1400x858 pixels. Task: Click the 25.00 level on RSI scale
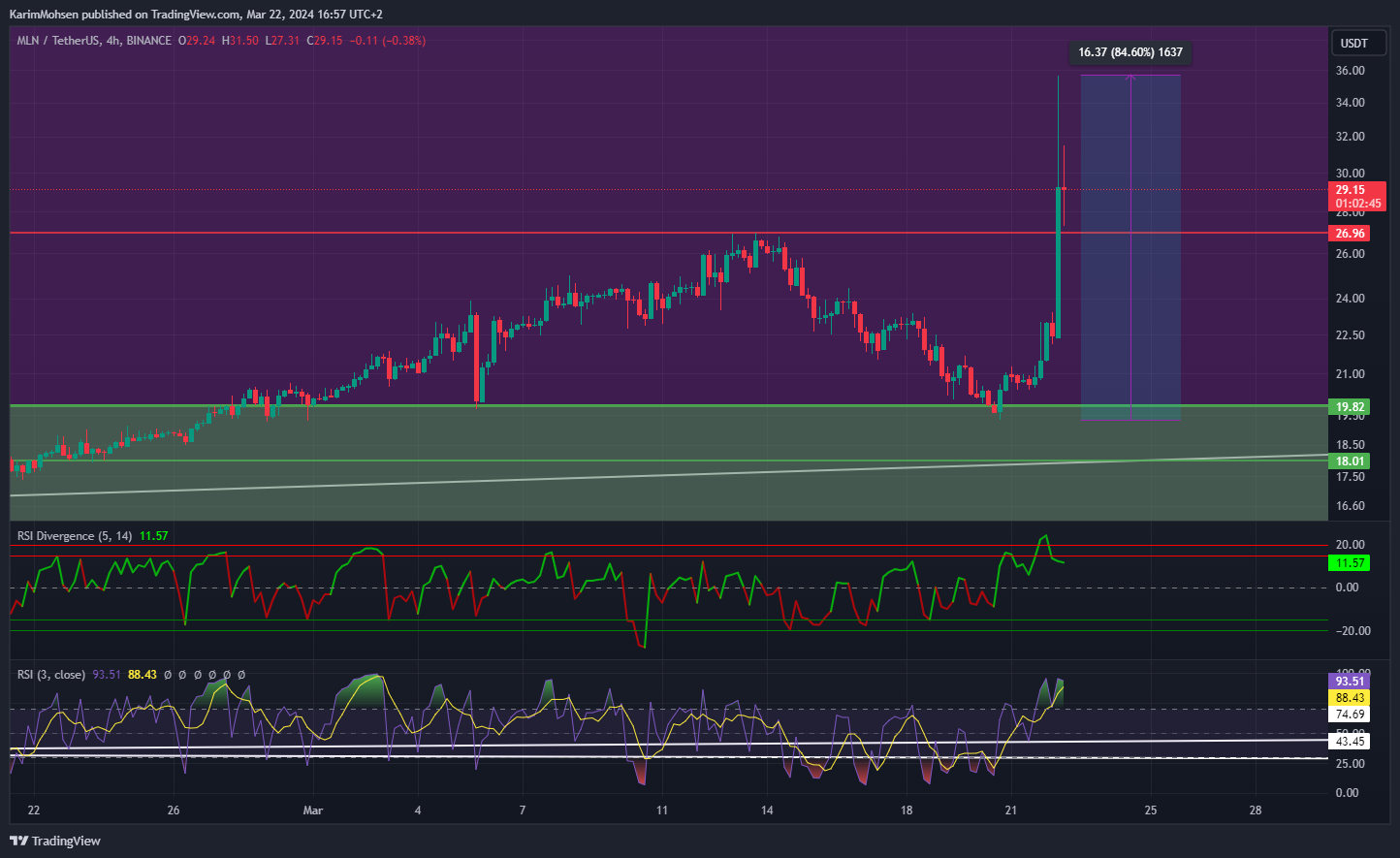pyautogui.click(x=1350, y=764)
